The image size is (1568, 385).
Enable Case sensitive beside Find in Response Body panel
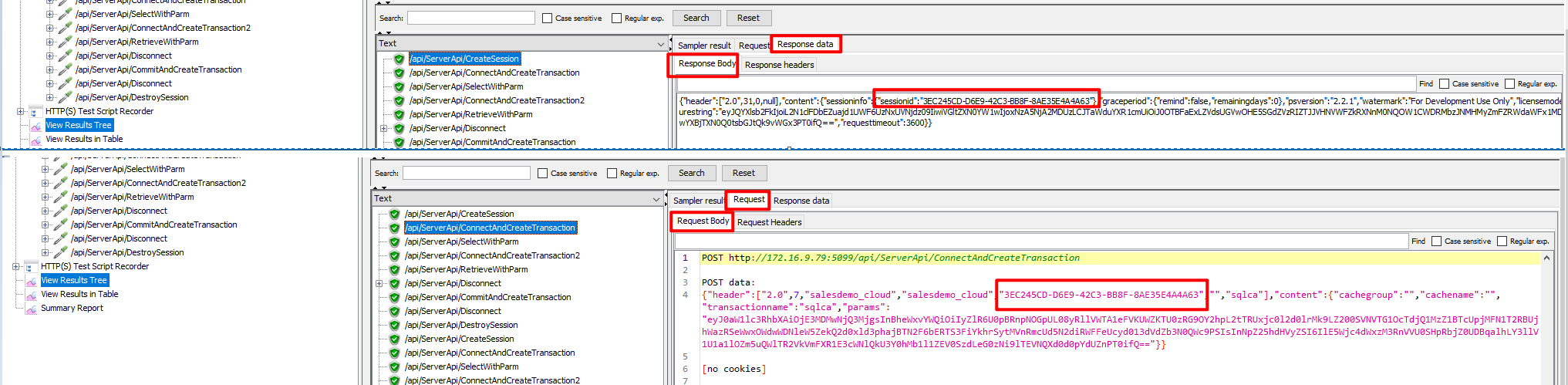click(1444, 84)
